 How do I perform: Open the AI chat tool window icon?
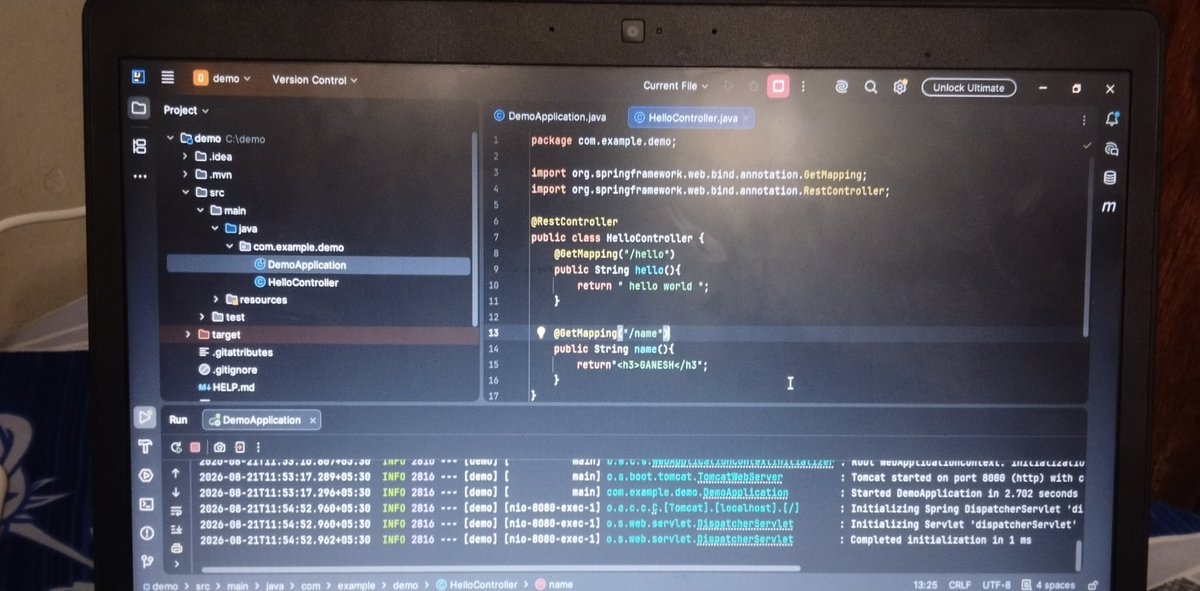[1111, 149]
